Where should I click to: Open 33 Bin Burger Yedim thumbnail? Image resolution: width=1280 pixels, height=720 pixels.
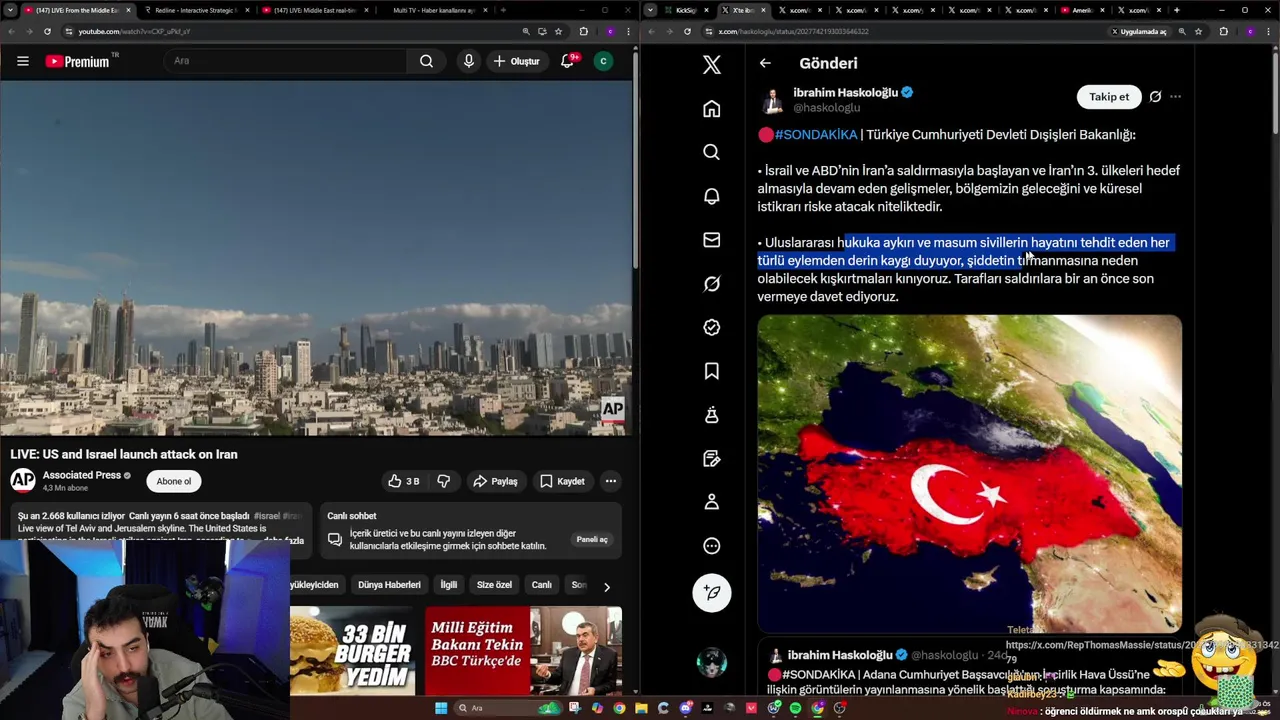point(353,650)
